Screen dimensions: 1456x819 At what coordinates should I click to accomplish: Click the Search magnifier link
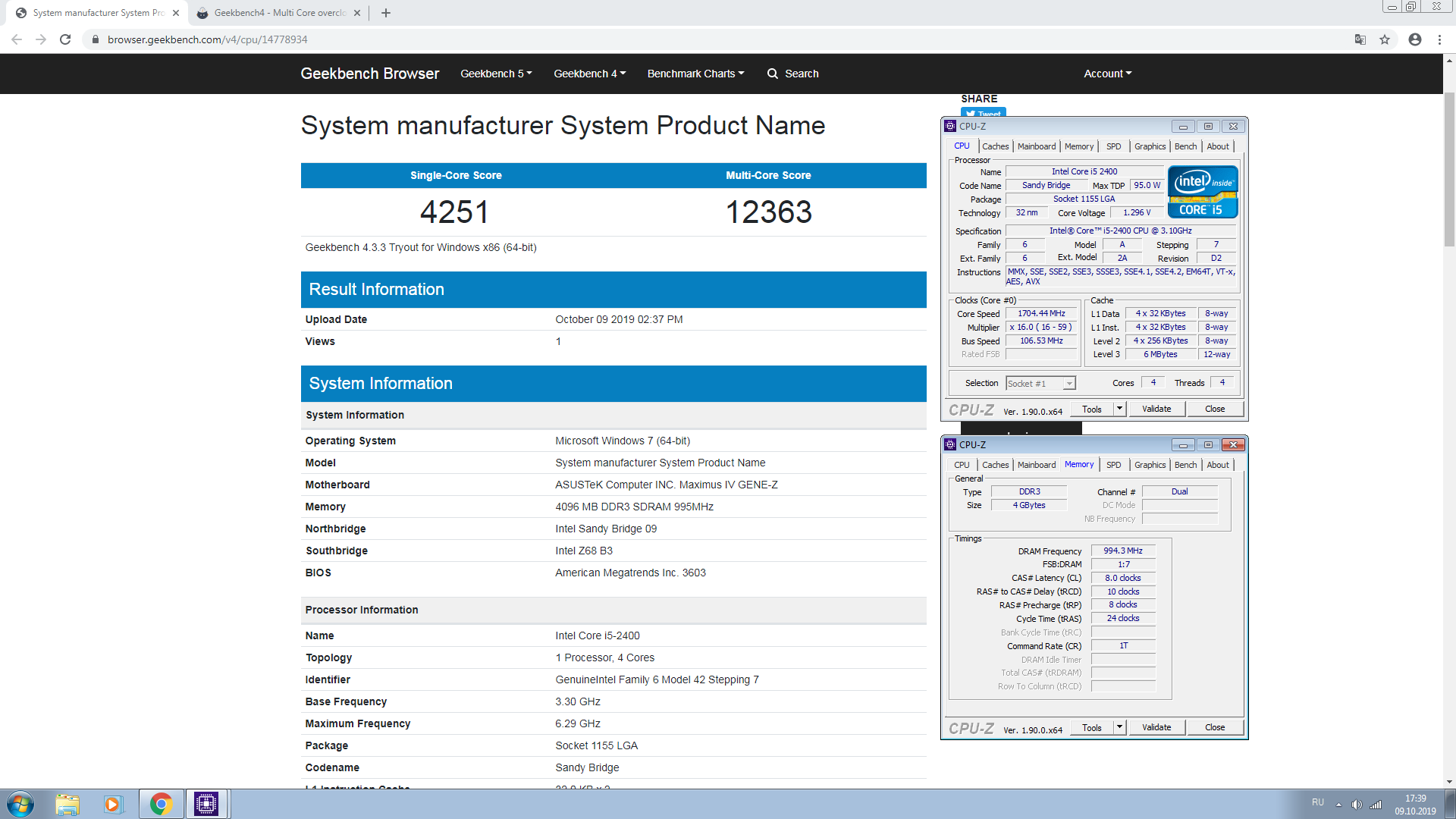coord(792,74)
